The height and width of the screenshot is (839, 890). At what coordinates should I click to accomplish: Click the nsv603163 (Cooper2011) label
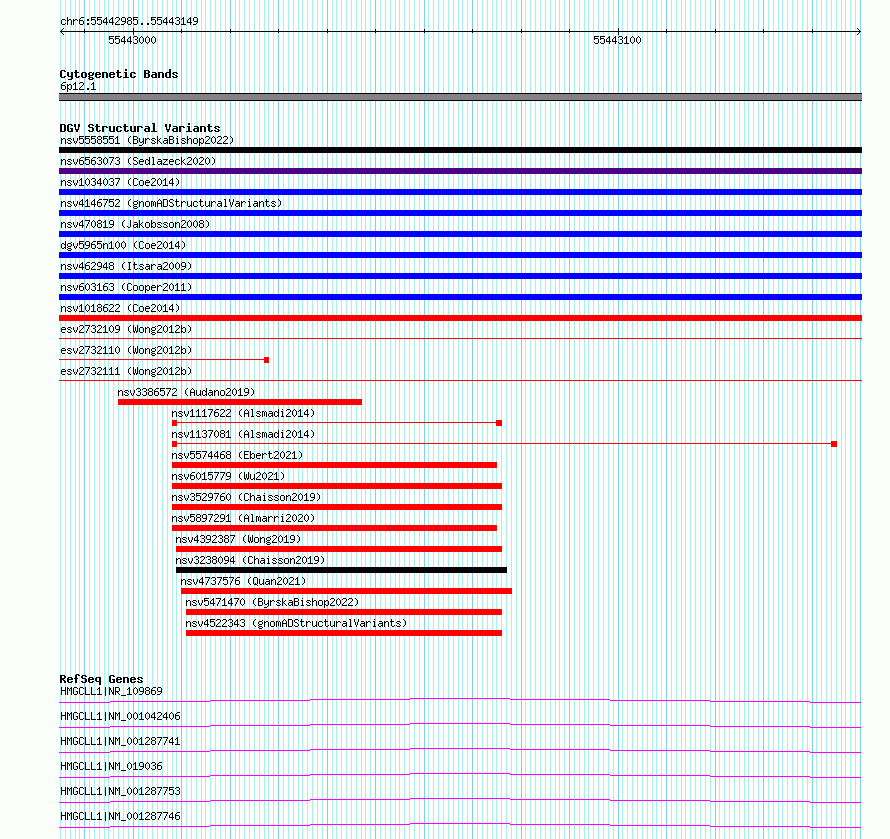(x=126, y=287)
